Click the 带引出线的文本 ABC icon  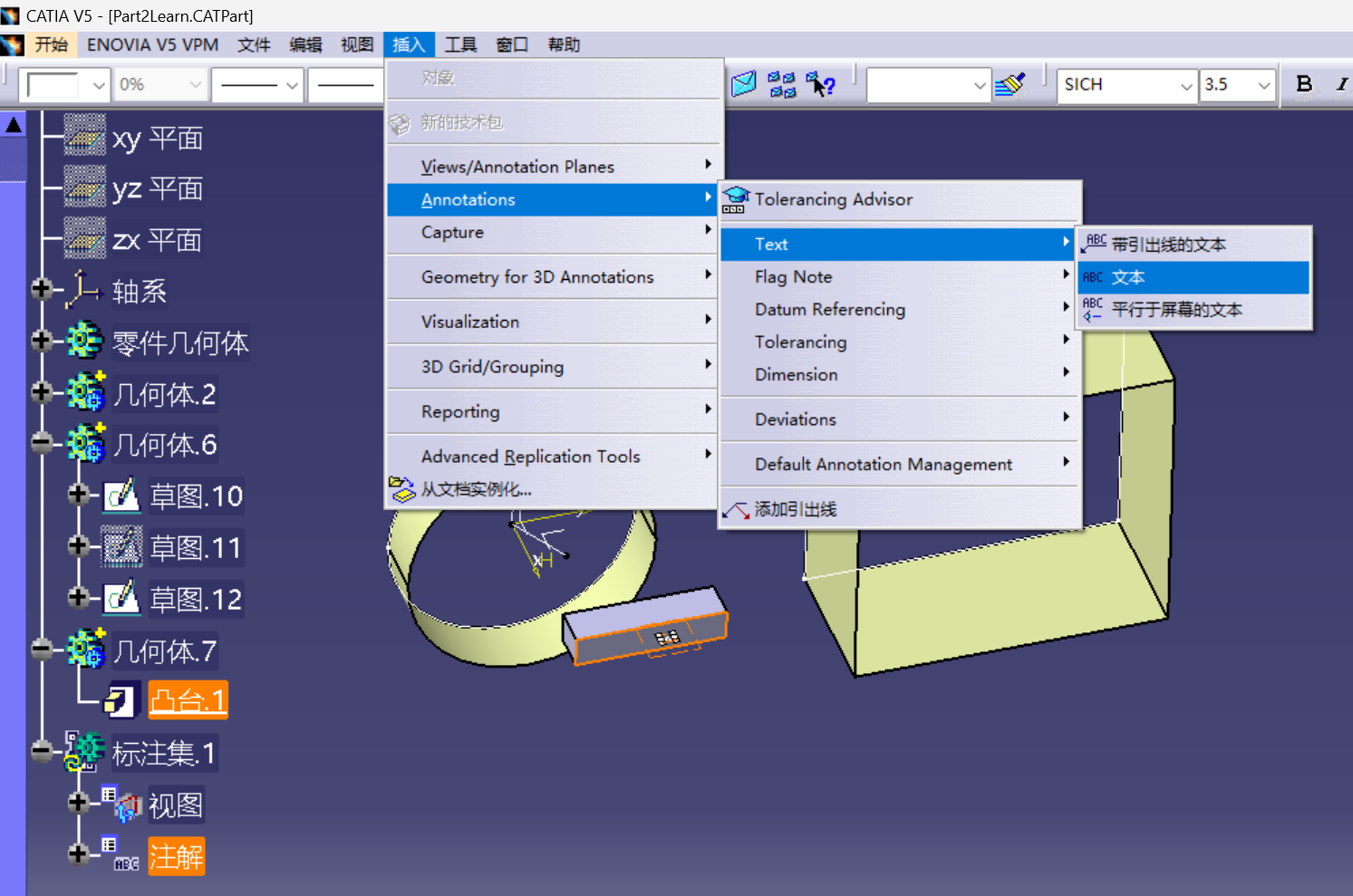coord(1094,244)
